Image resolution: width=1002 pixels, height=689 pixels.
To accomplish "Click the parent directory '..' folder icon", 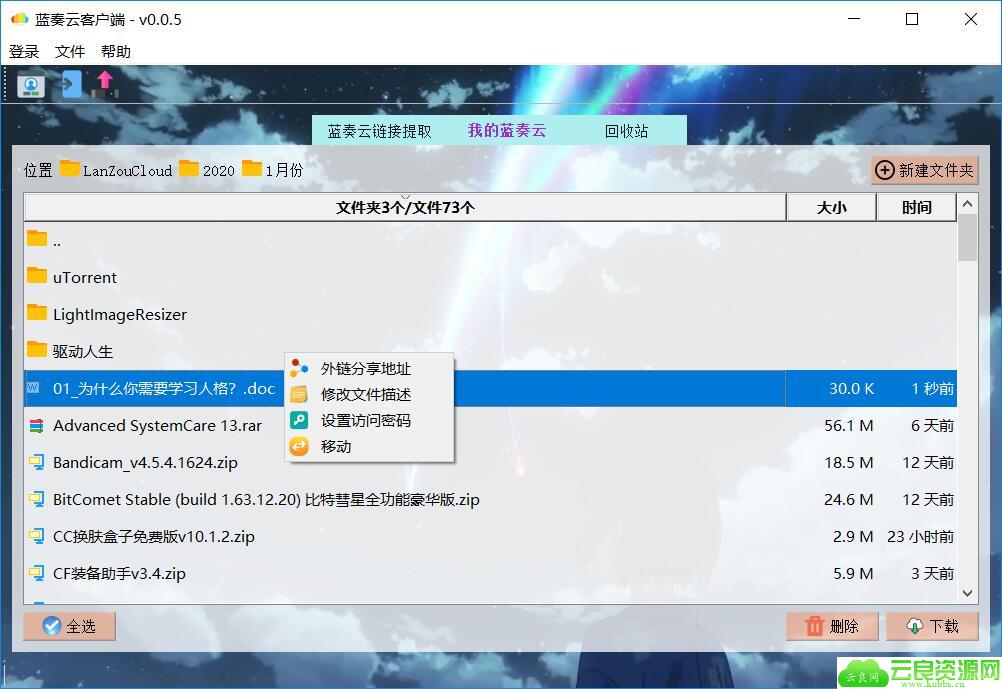I will [37, 238].
